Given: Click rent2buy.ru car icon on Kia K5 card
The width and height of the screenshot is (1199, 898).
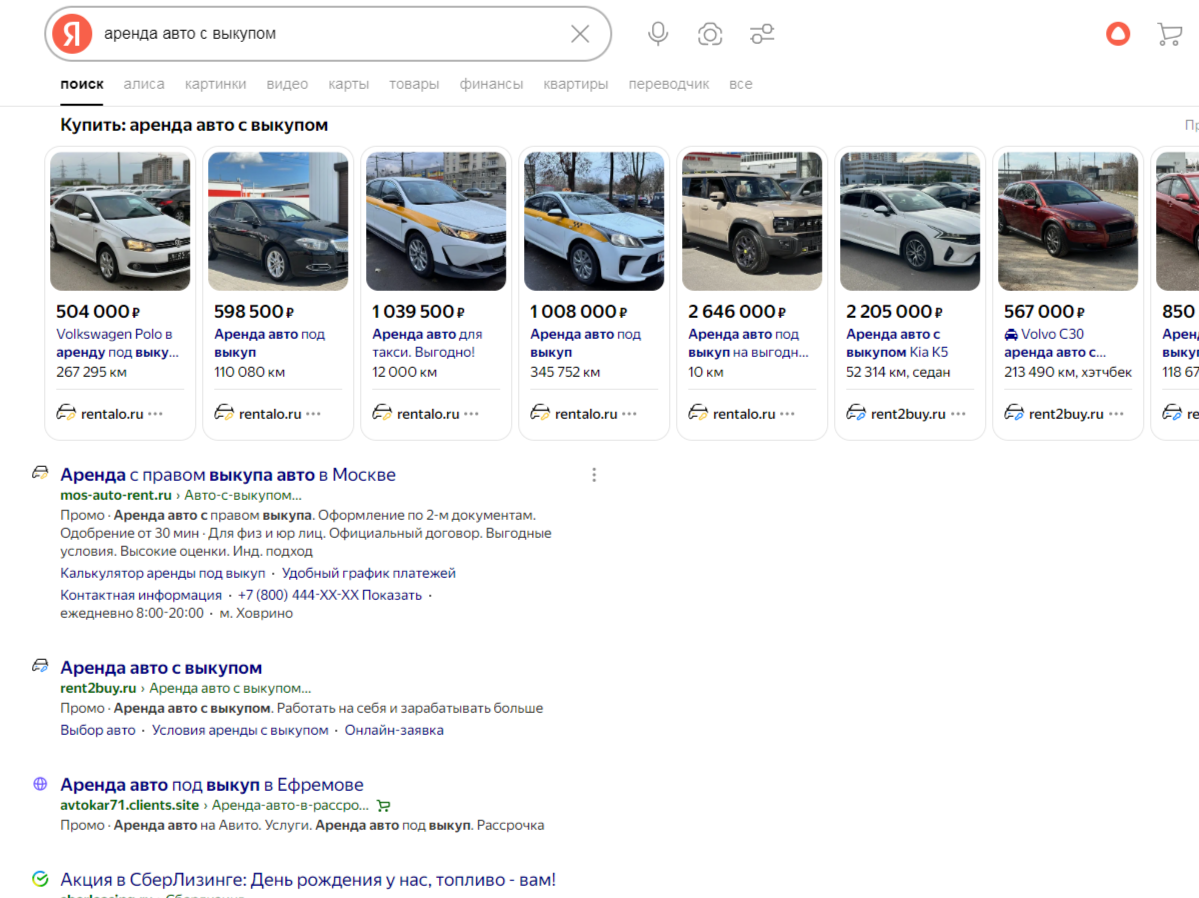Looking at the screenshot, I should point(856,413).
